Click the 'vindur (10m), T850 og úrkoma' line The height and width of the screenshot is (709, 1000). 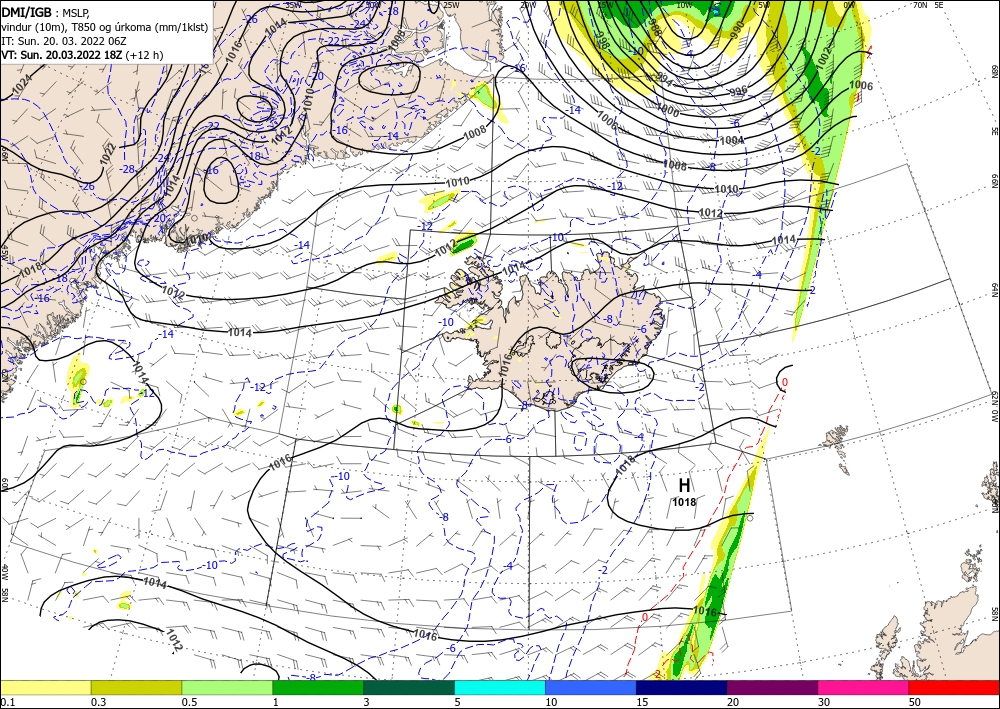click(x=105, y=27)
